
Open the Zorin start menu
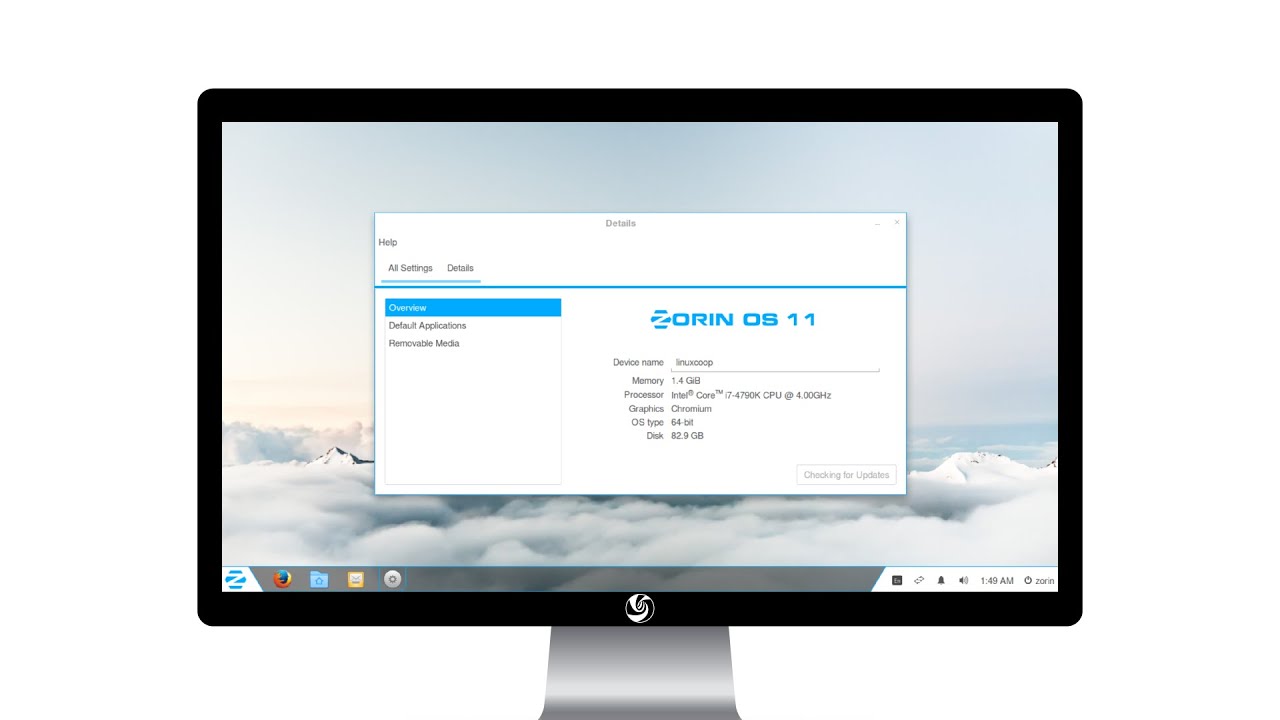point(236,579)
